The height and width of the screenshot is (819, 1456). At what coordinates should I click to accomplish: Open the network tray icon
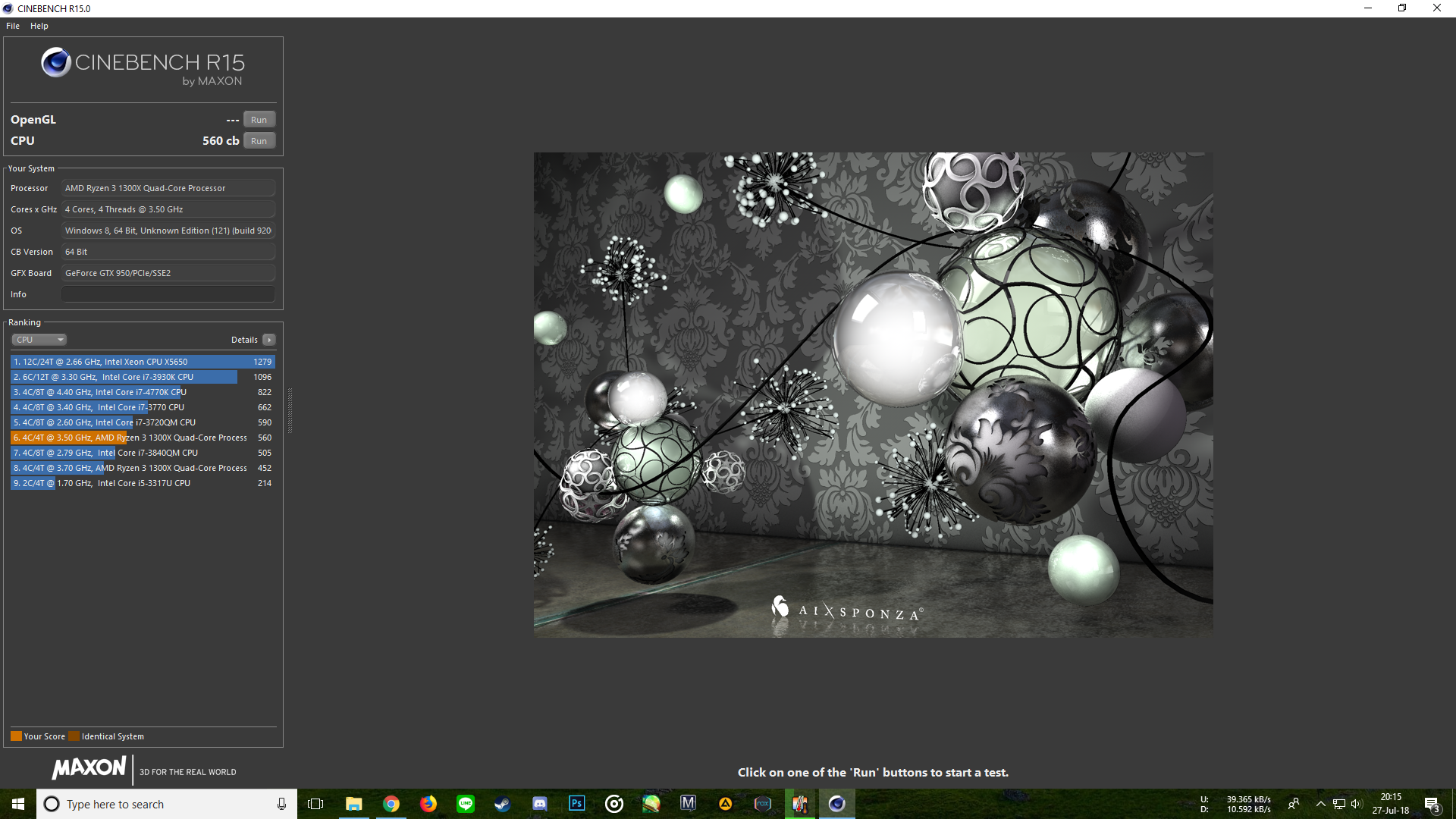tap(1338, 804)
